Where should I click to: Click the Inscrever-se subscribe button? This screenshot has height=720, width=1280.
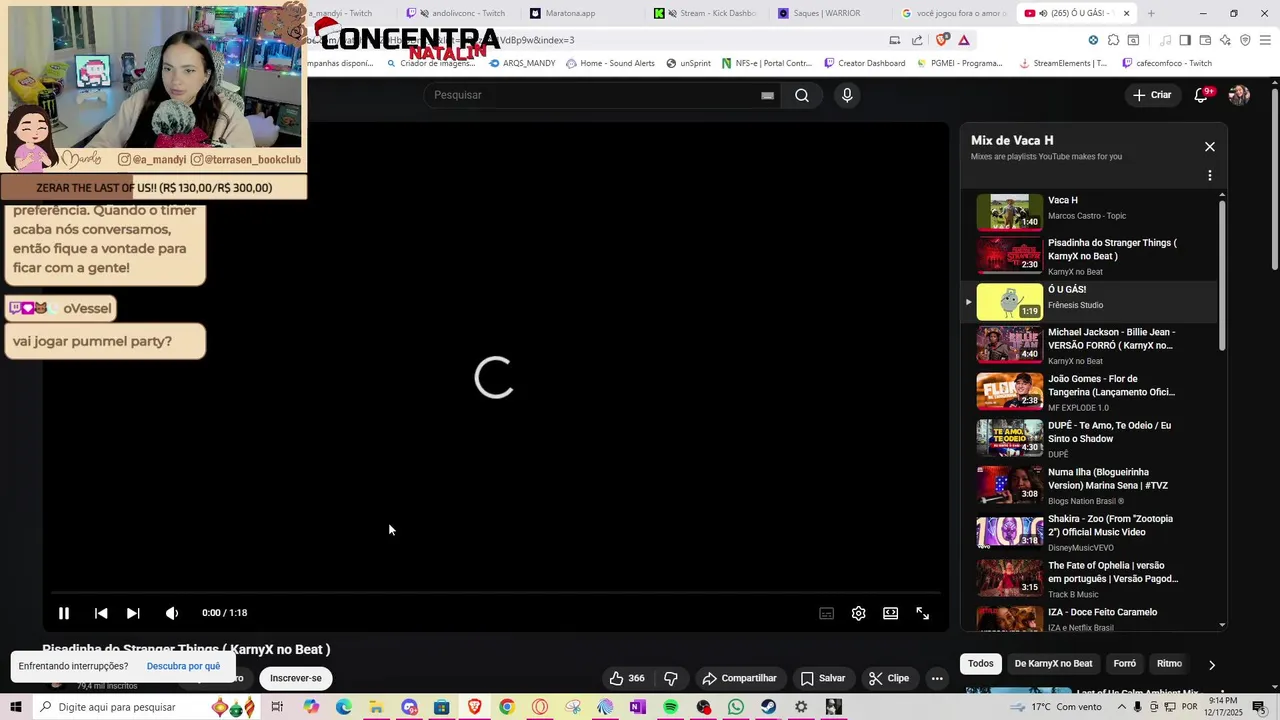(296, 678)
